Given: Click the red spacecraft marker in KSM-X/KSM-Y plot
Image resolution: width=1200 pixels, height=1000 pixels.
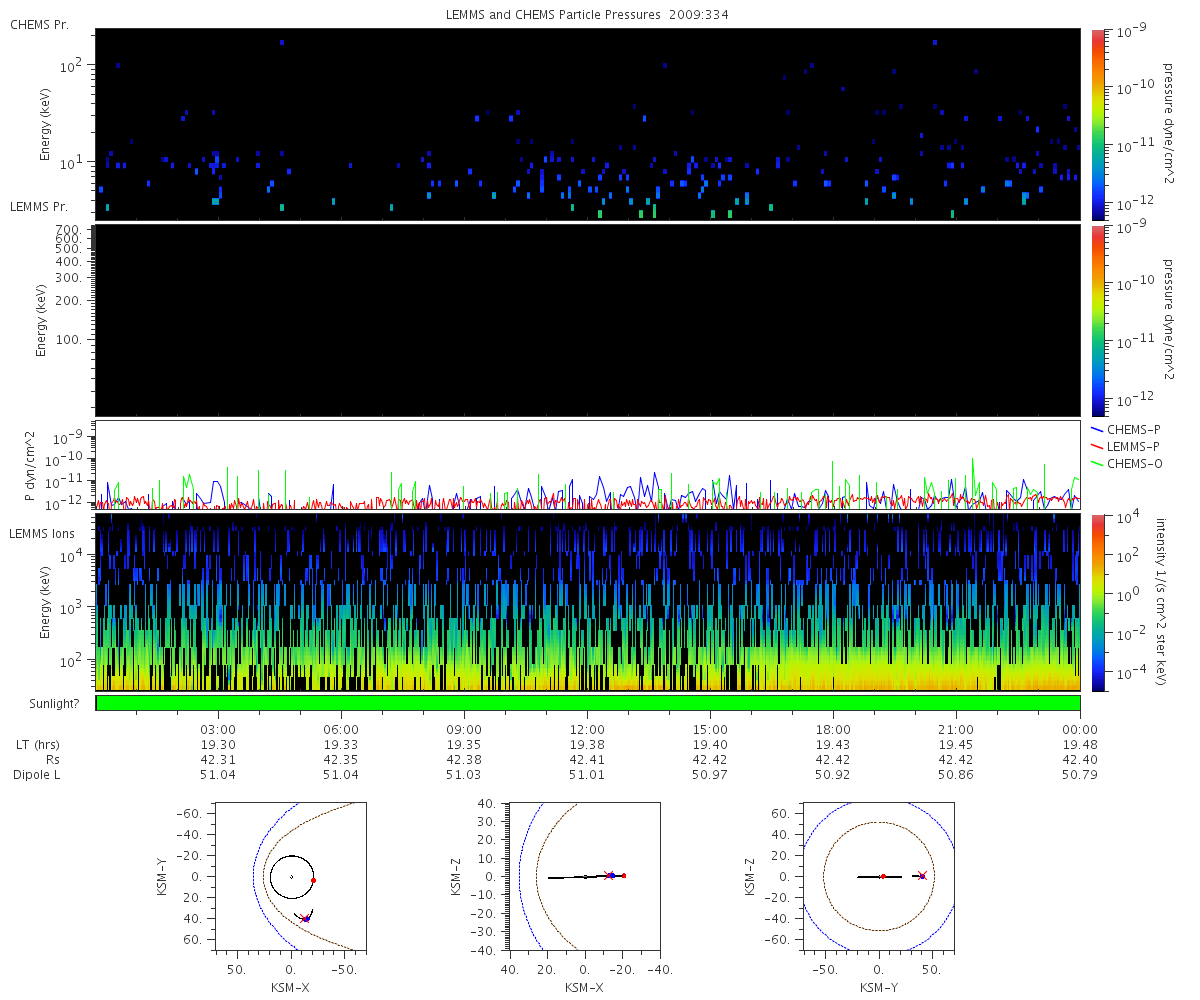Looking at the screenshot, I should point(313,880).
